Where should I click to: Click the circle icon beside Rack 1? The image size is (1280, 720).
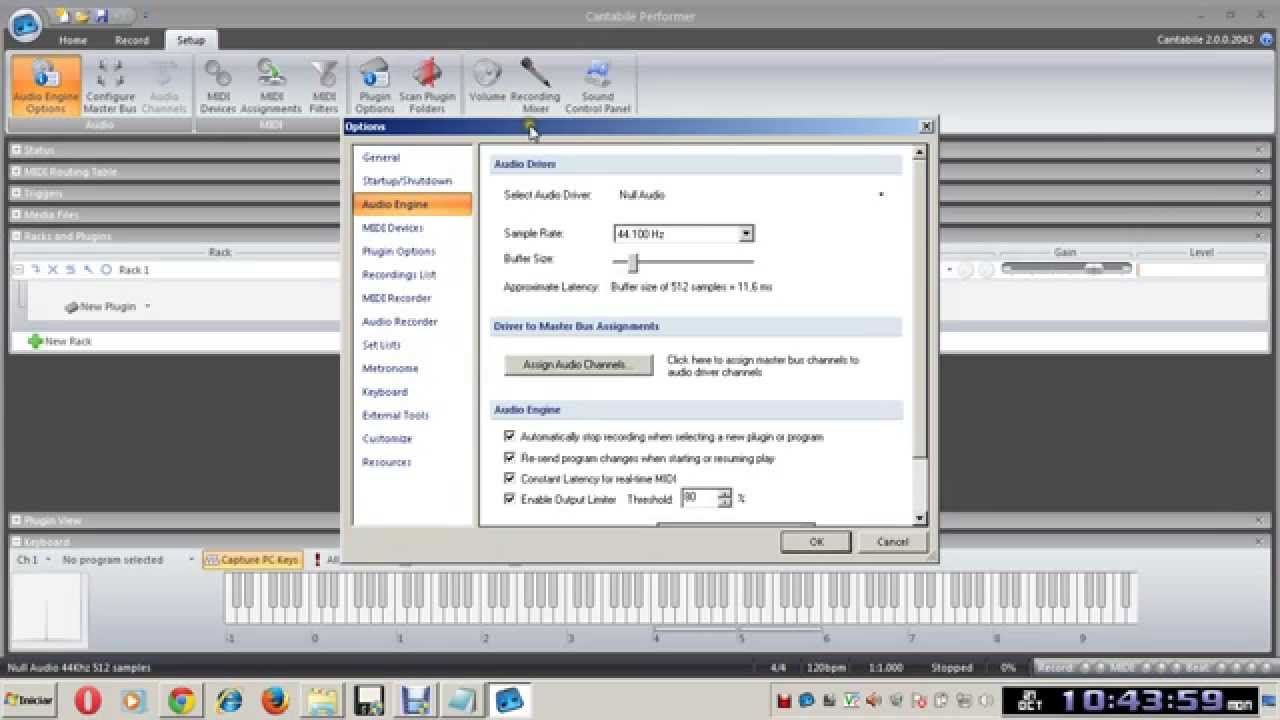coord(106,270)
